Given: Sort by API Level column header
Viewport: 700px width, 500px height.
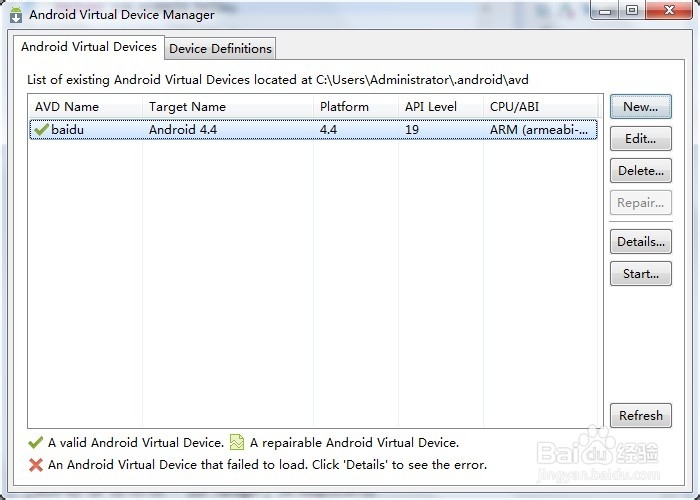Looking at the screenshot, I should [x=441, y=107].
